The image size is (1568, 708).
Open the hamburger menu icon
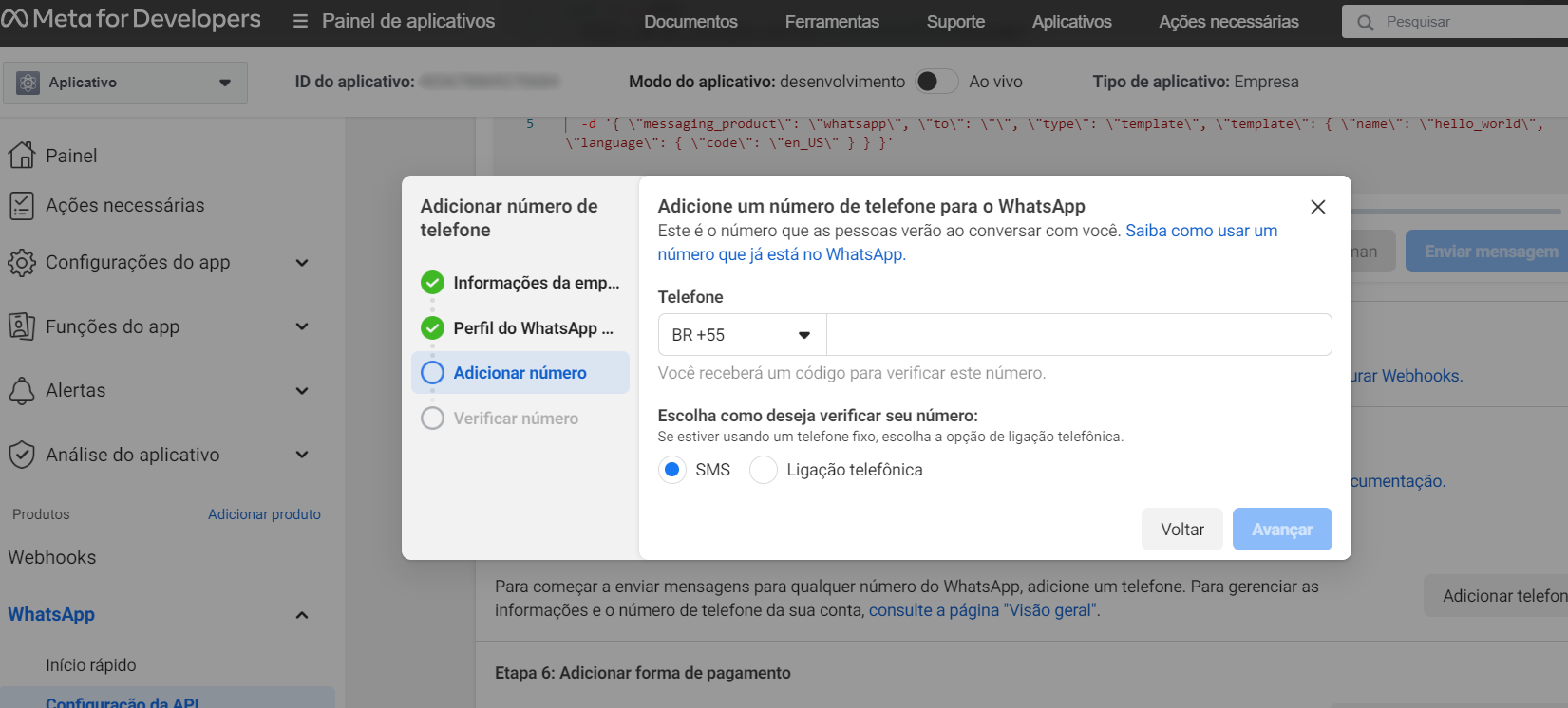300,21
